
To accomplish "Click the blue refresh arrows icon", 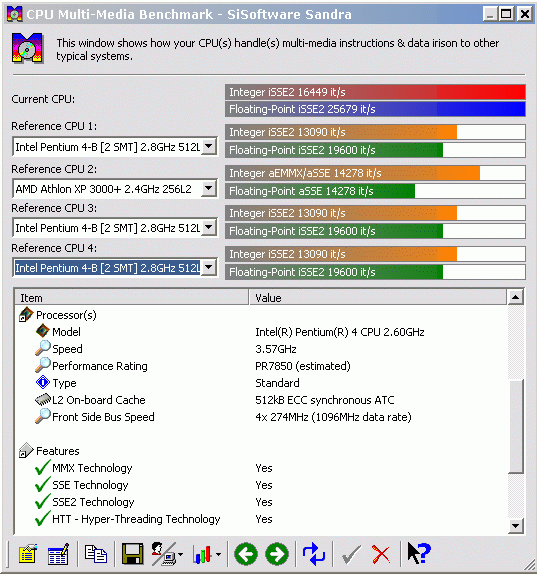I will 314,554.
